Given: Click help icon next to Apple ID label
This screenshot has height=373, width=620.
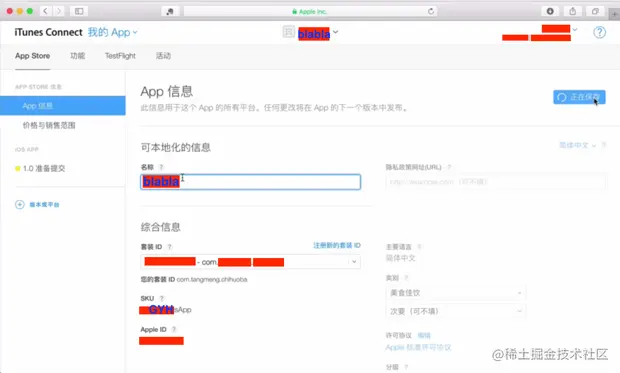Looking at the screenshot, I should point(174,329).
